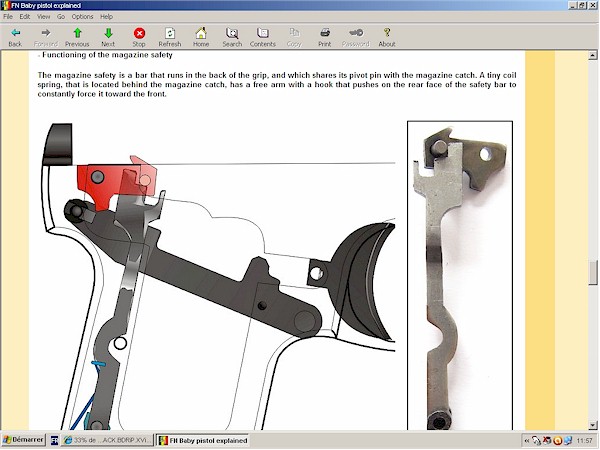
Task: Go back using the Back arrow
Action: (x=15, y=38)
